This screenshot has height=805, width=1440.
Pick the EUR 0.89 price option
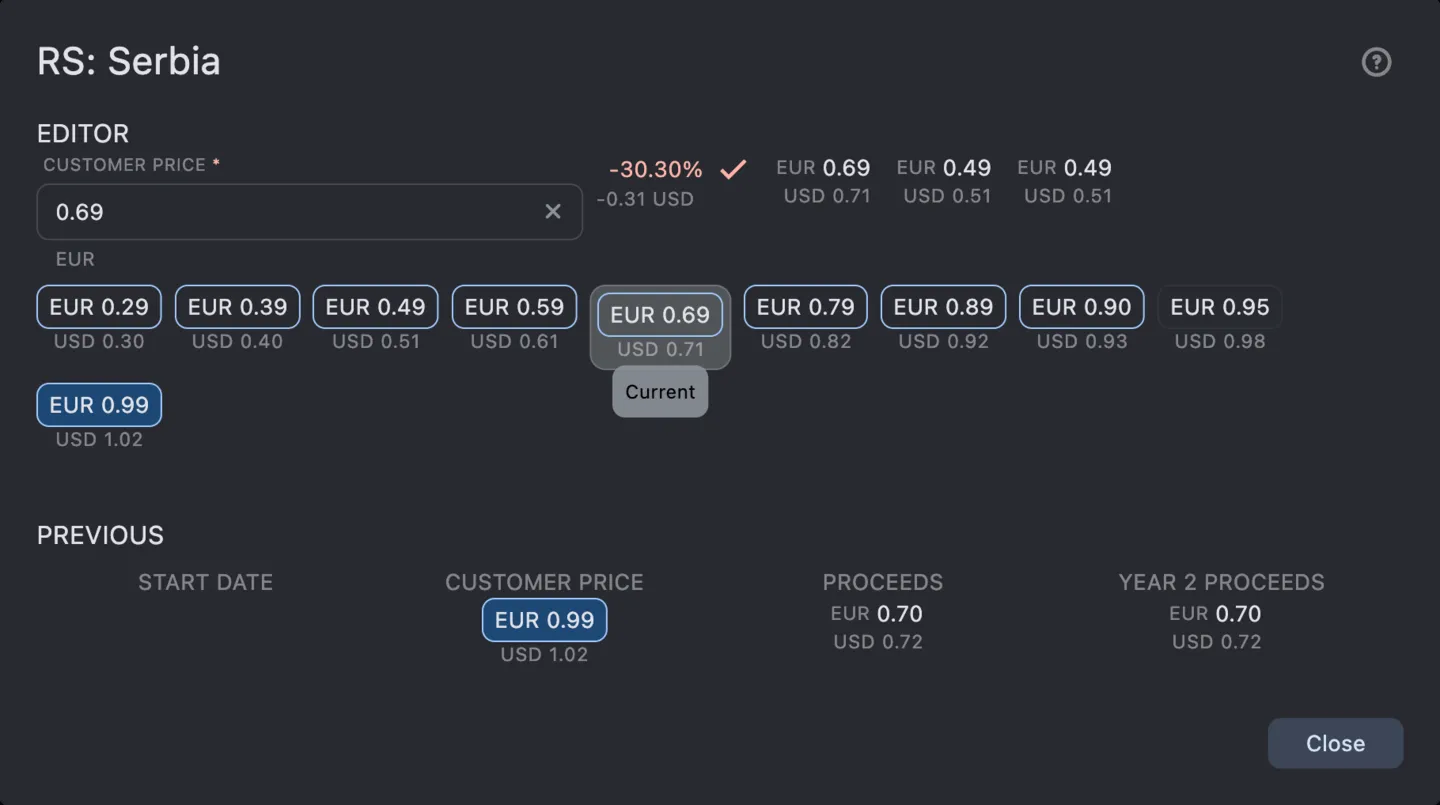[x=943, y=306]
